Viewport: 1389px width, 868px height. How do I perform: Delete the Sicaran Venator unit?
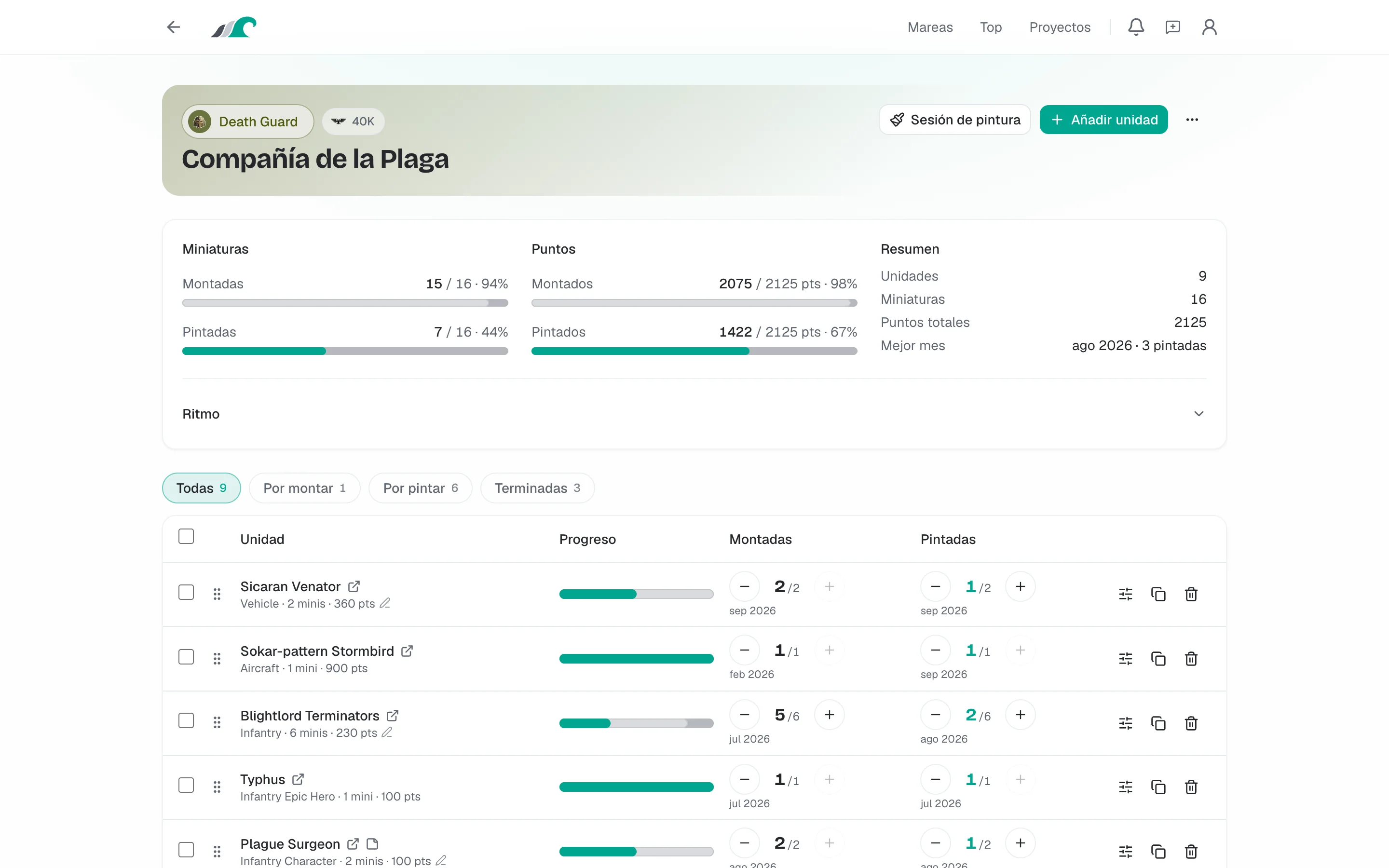[1191, 594]
